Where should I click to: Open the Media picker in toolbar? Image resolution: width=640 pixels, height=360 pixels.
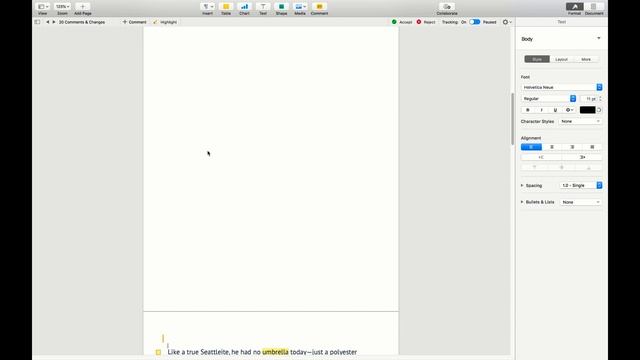300,7
